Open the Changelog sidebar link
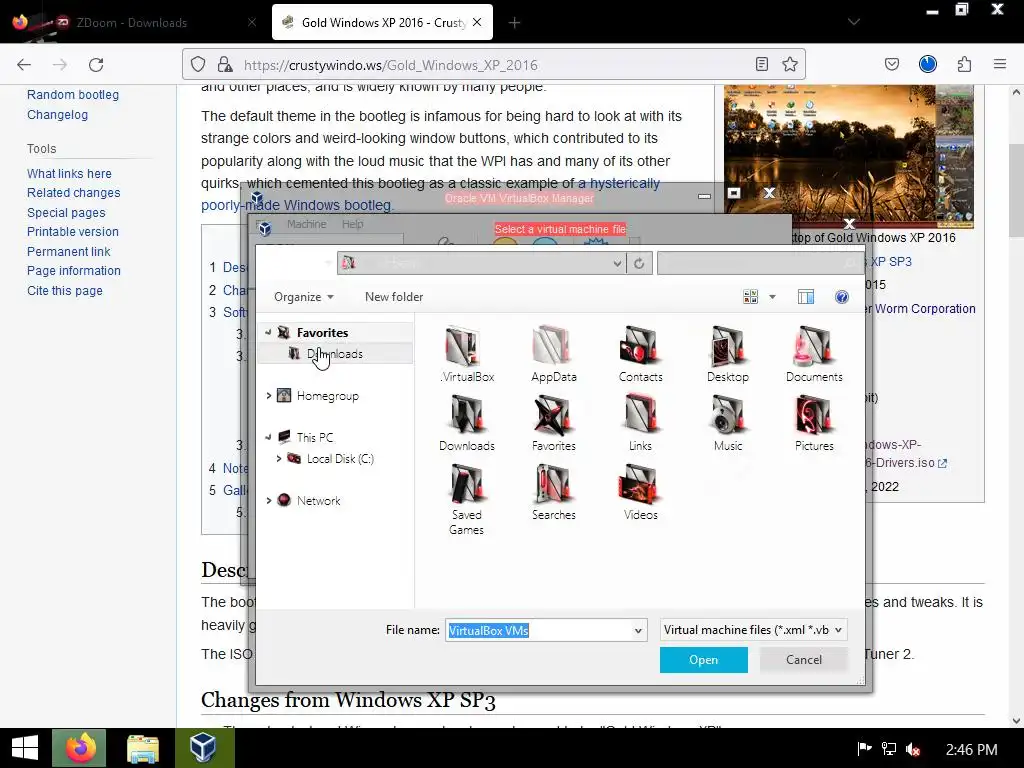 [57, 115]
